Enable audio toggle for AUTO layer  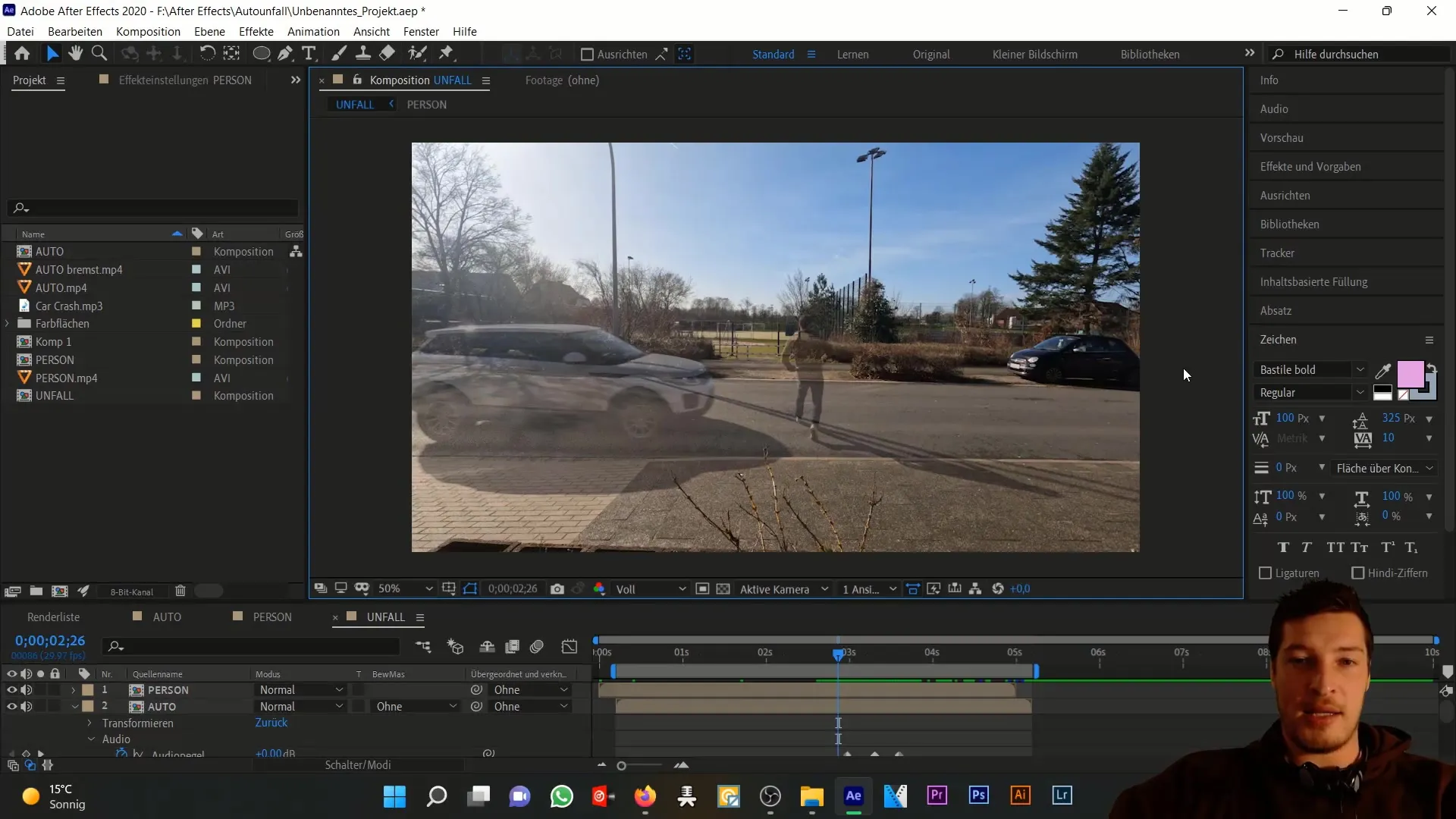point(26,706)
